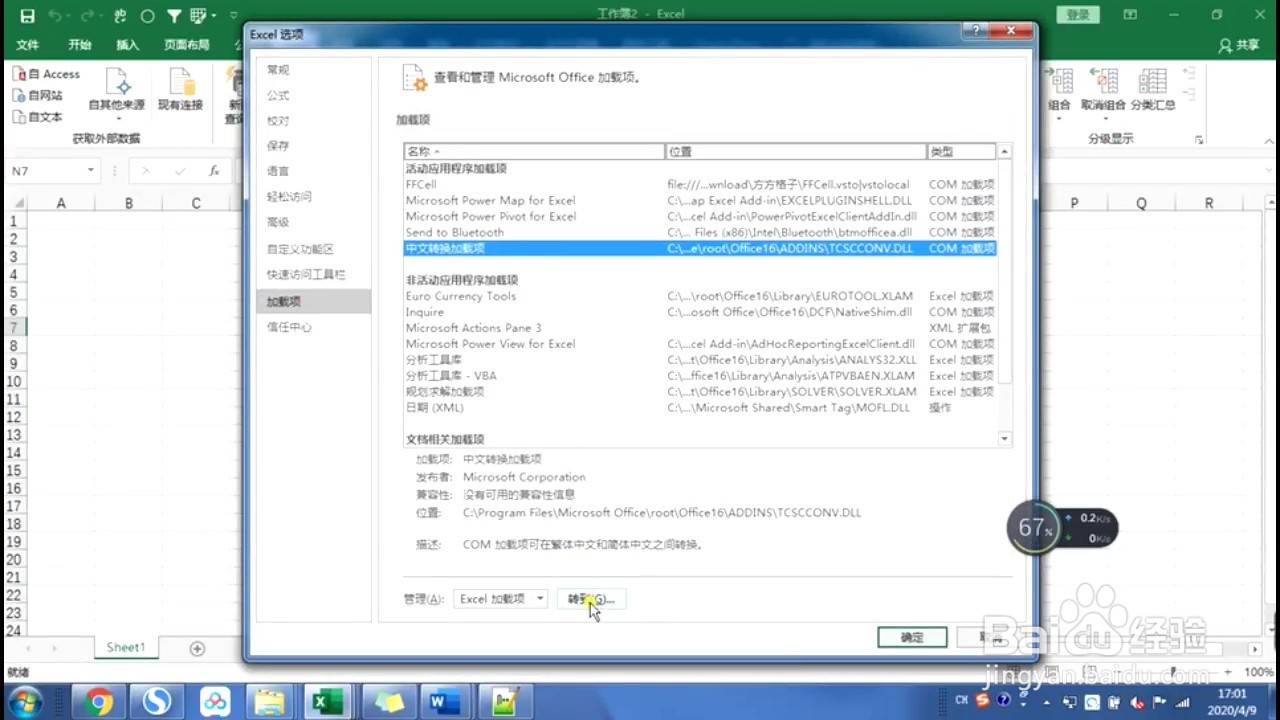This screenshot has height=720, width=1280.
Task: Select 快速访问工具栏 category in Excel options
Action: [x=313, y=274]
